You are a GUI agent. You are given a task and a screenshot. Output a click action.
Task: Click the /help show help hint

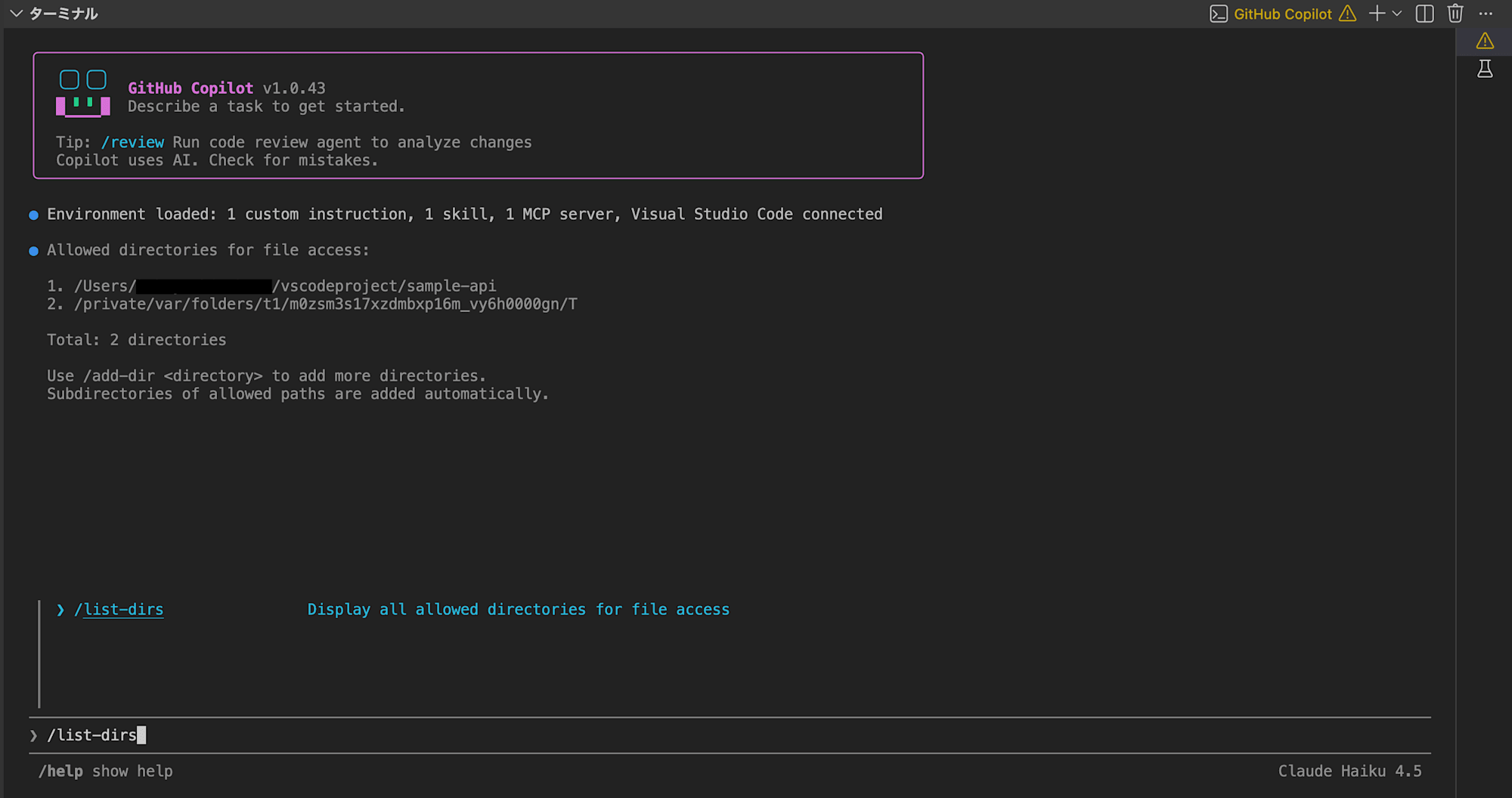point(106,771)
